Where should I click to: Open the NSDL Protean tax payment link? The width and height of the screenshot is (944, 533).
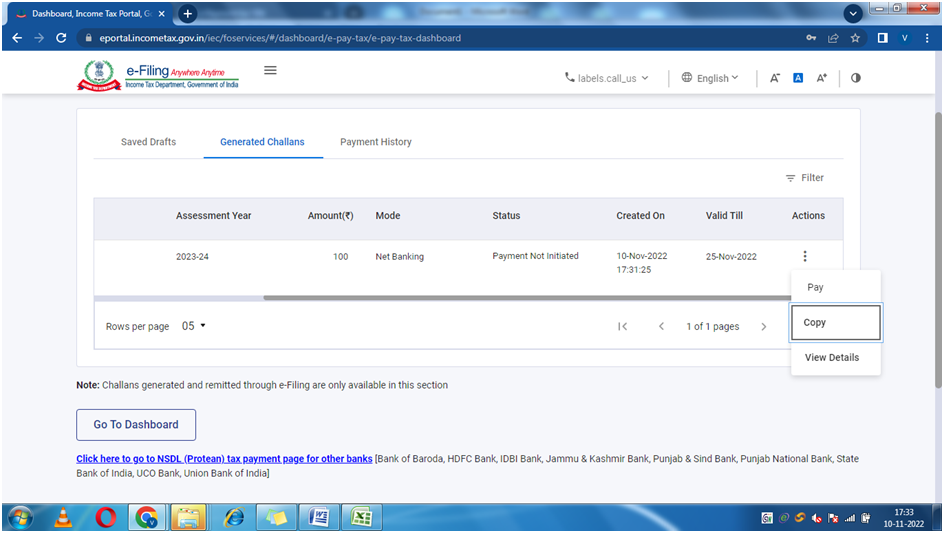[224, 459]
